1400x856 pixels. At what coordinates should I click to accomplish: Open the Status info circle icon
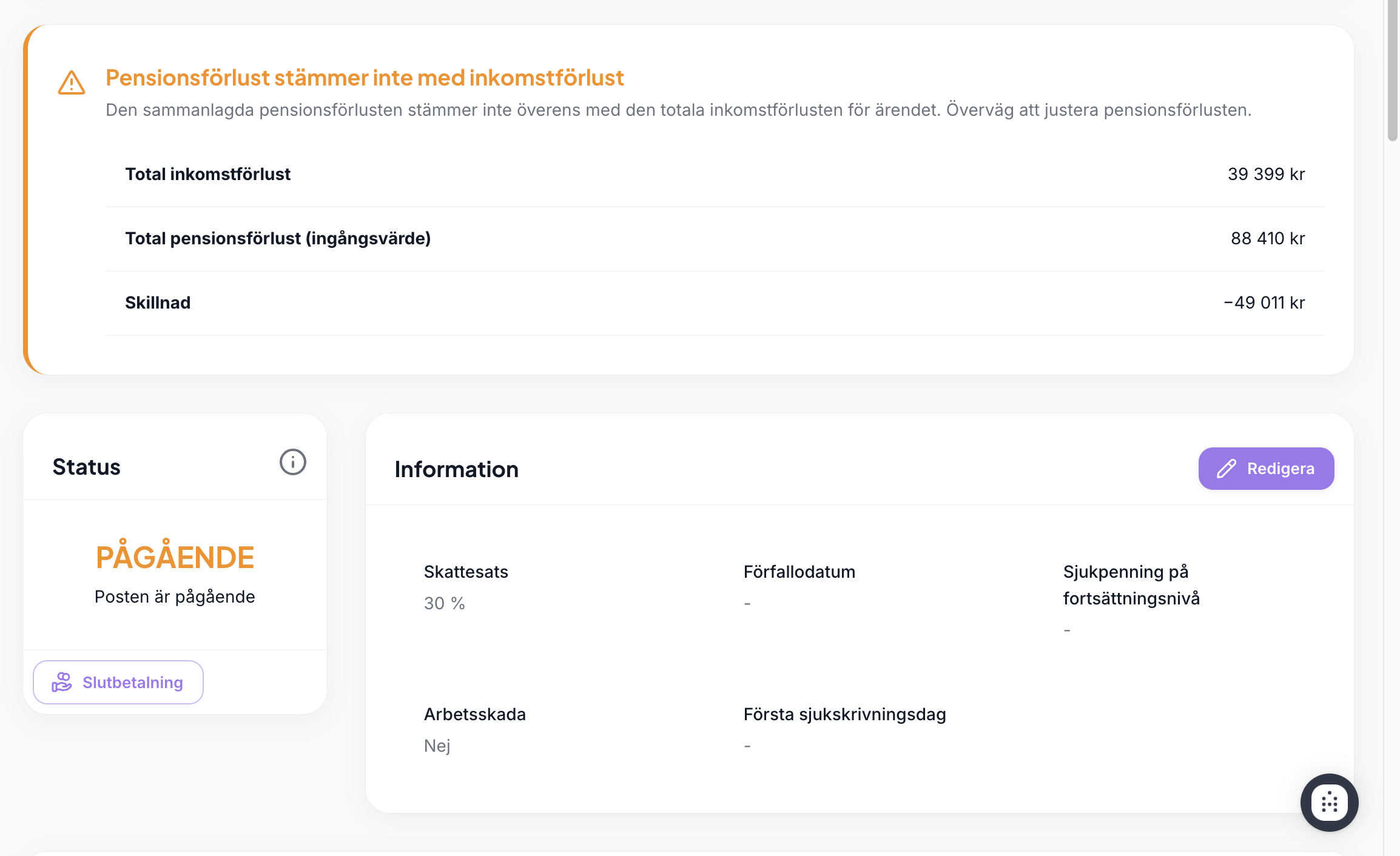point(292,463)
